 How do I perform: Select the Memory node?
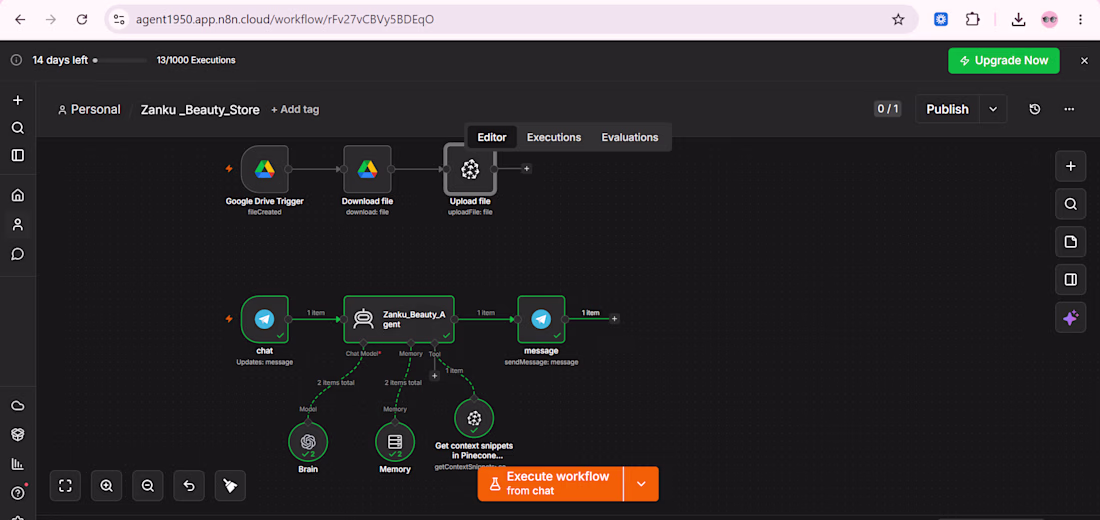(395, 441)
